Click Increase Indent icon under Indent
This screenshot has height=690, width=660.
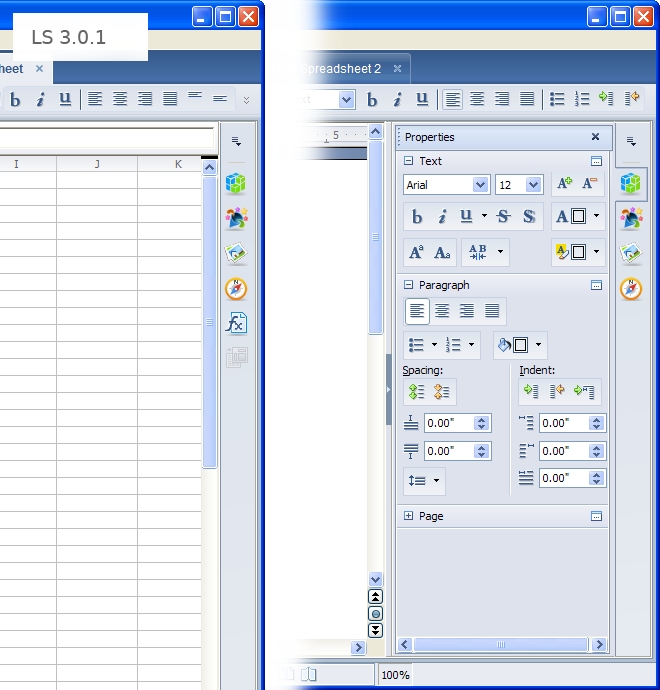[531, 390]
